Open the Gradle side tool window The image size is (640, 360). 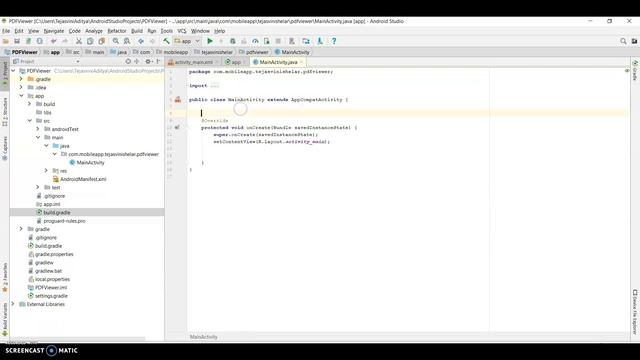coord(635,70)
